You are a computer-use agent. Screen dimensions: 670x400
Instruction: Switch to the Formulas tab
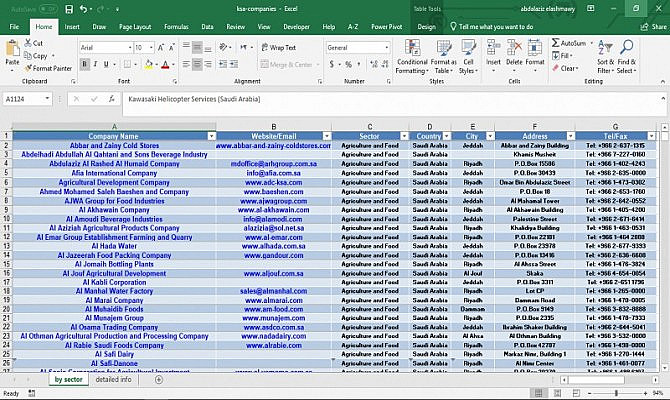coord(176,26)
